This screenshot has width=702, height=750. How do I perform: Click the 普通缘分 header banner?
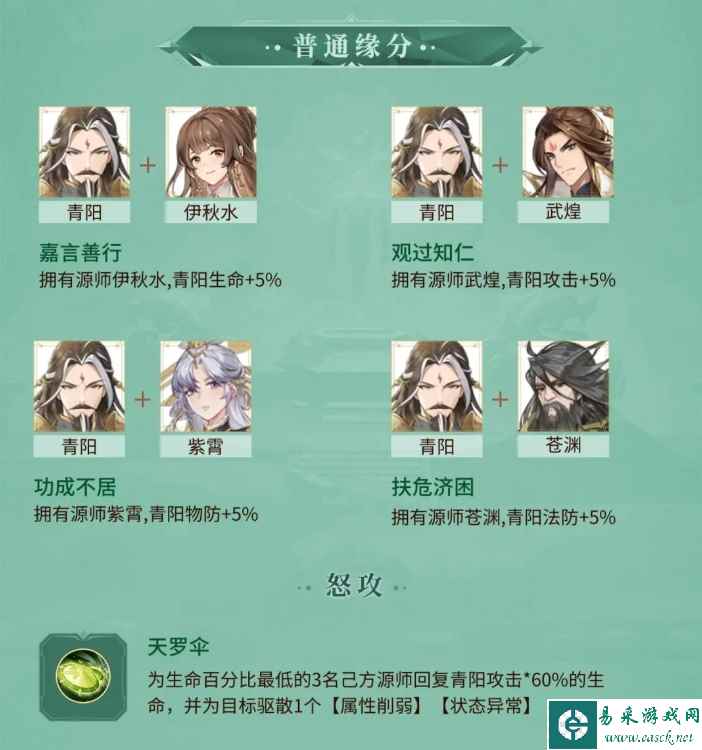pos(351,46)
